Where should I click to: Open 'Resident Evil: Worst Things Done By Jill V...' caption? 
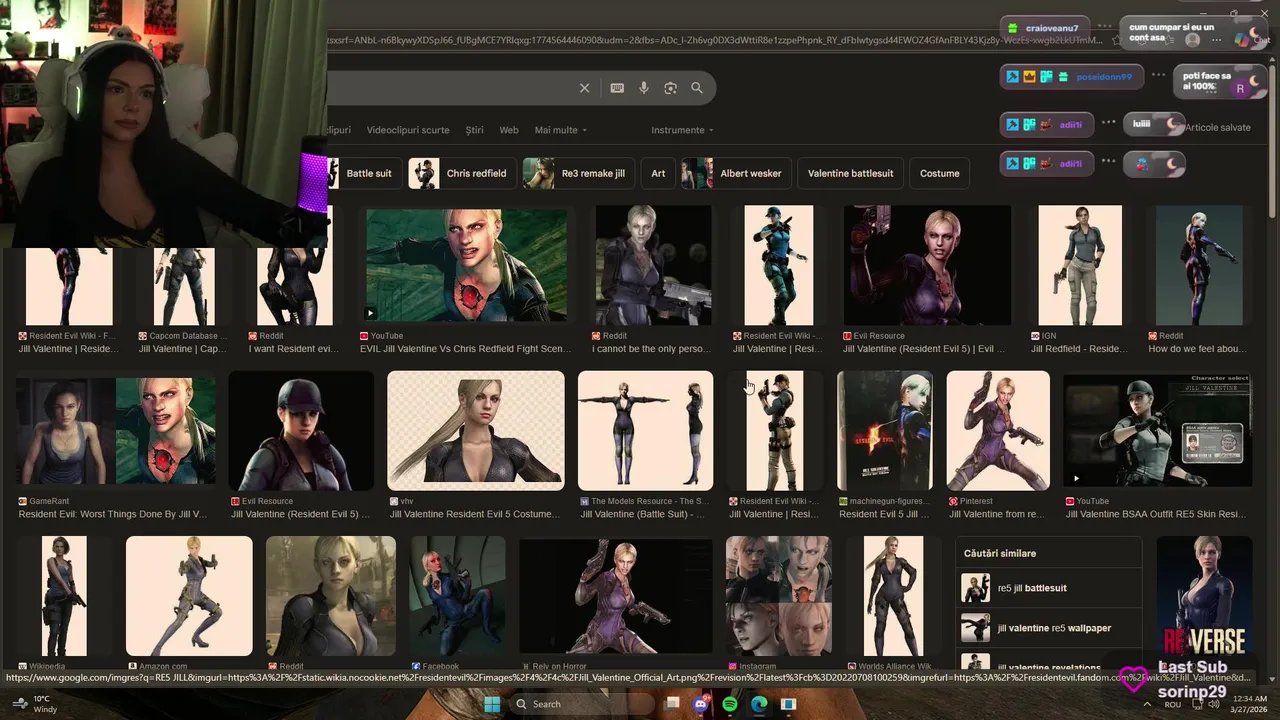click(x=113, y=514)
